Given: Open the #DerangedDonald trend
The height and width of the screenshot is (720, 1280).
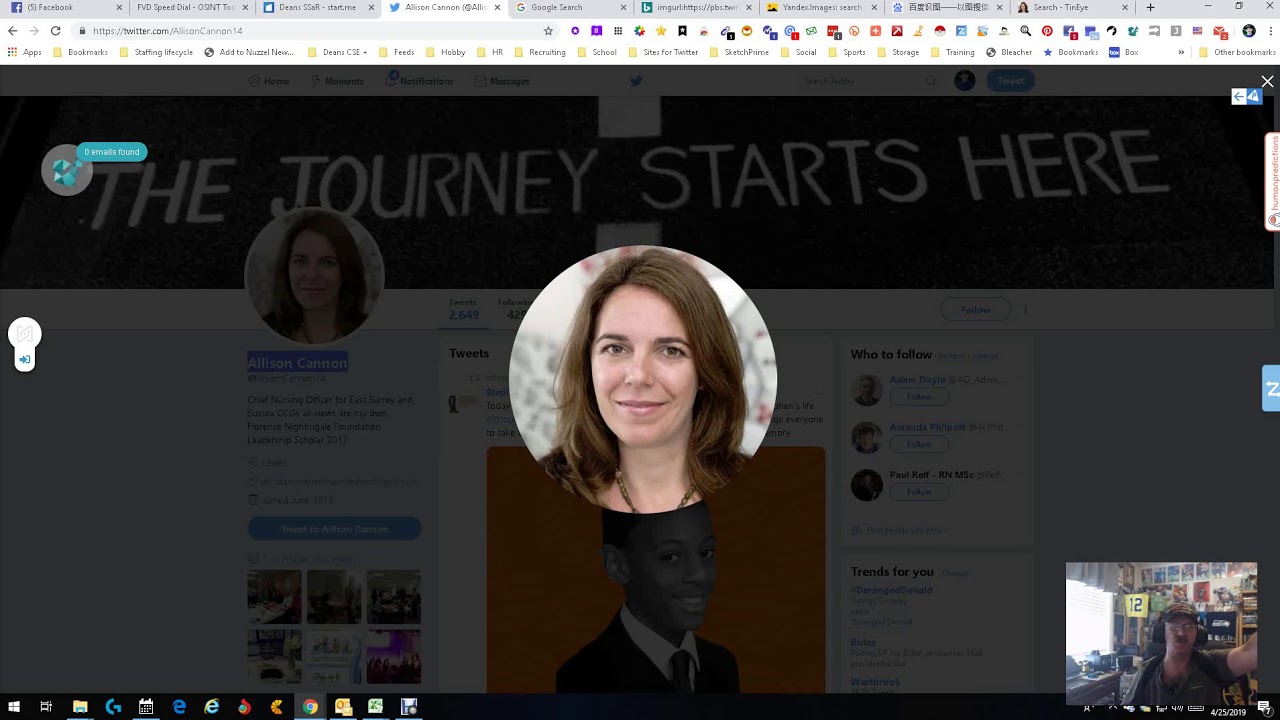Looking at the screenshot, I should [891, 590].
